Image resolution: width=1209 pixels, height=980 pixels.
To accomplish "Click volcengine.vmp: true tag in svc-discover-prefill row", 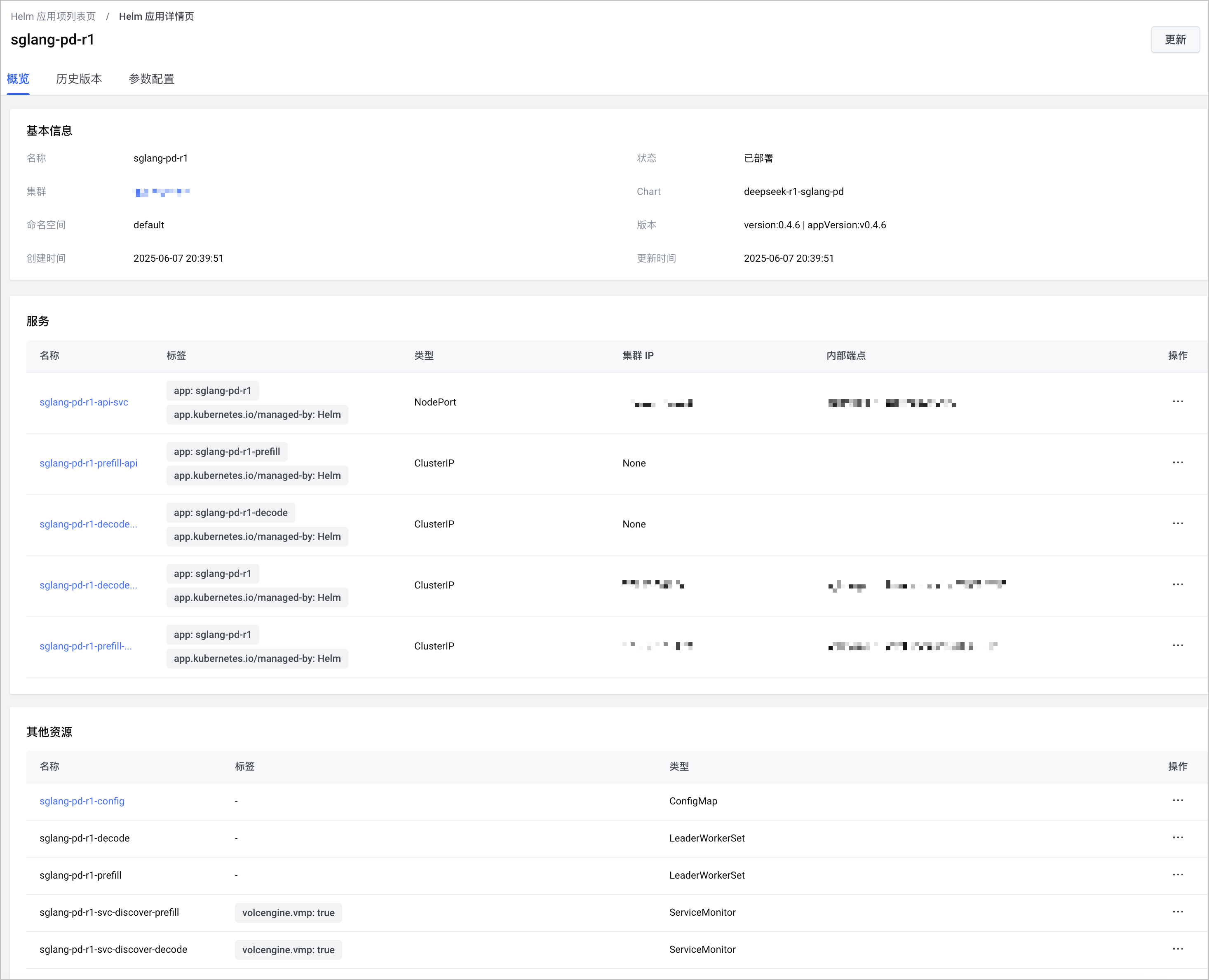I will coord(288,913).
